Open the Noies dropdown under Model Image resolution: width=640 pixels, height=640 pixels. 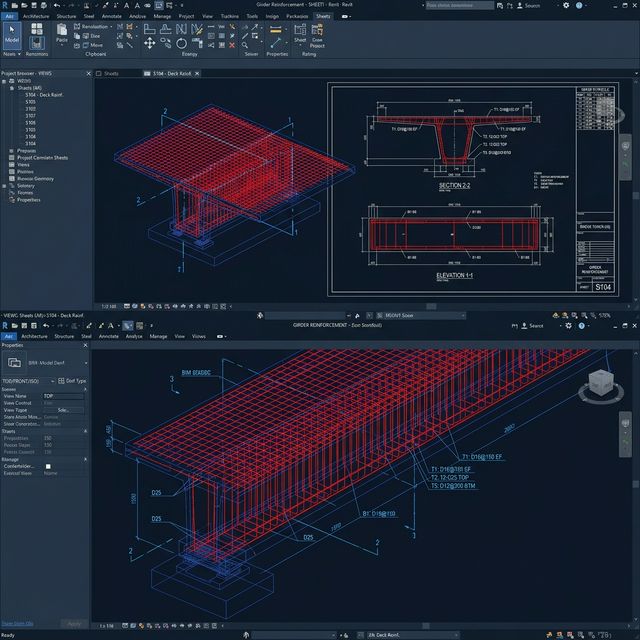pyautogui.click(x=19, y=54)
